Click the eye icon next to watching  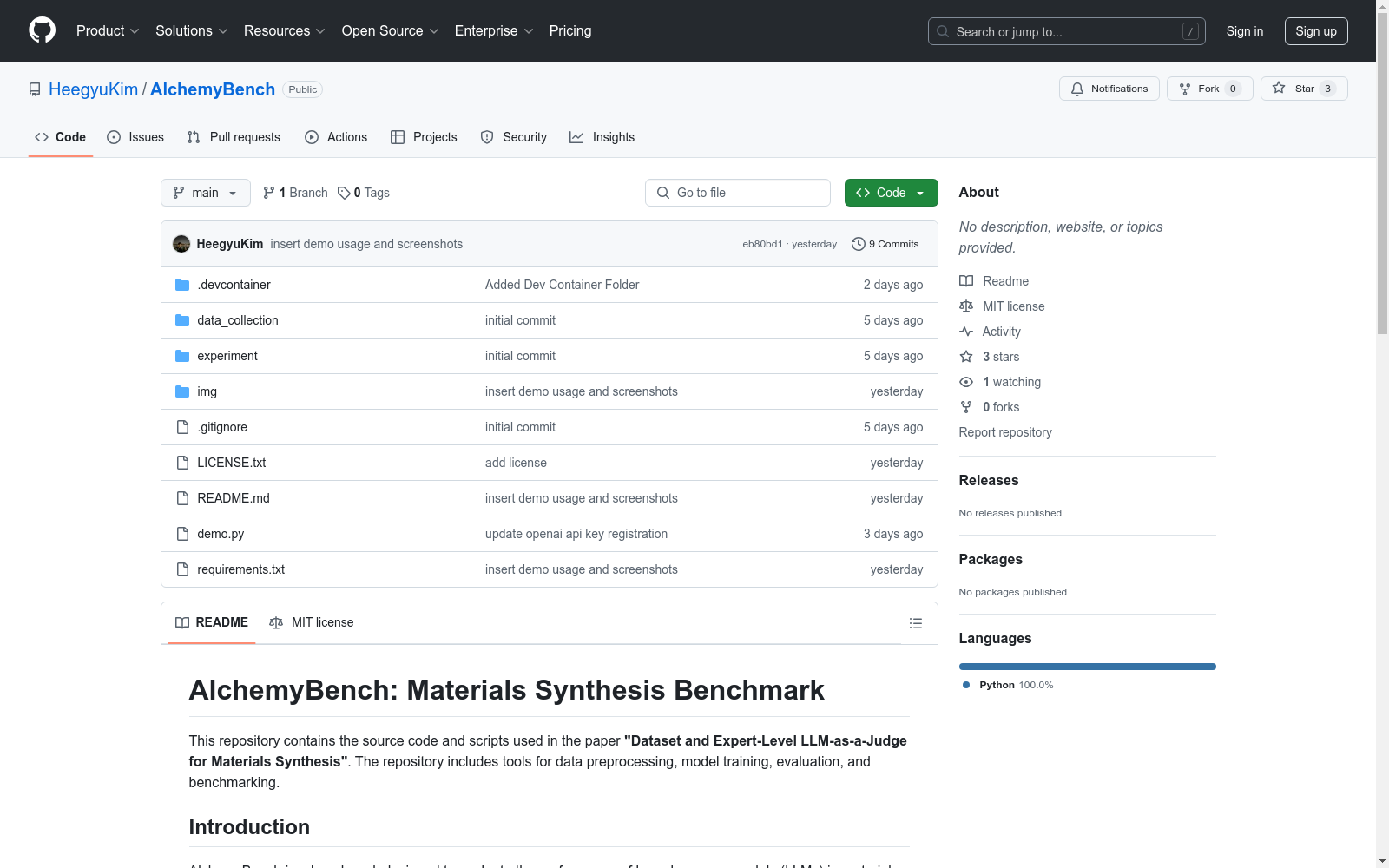[x=966, y=382]
